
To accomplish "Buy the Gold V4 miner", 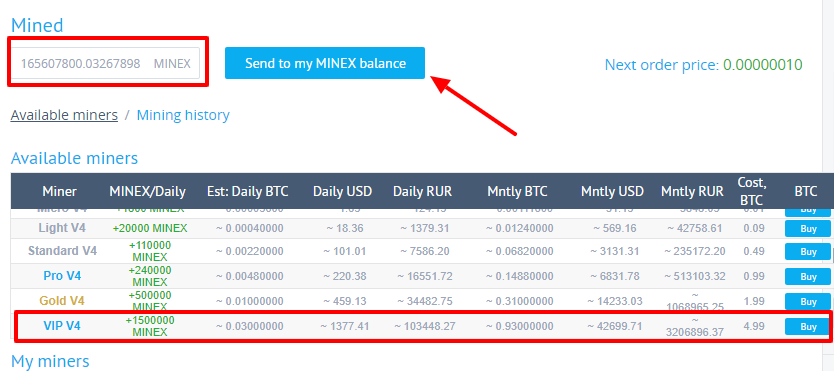I will 808,301.
